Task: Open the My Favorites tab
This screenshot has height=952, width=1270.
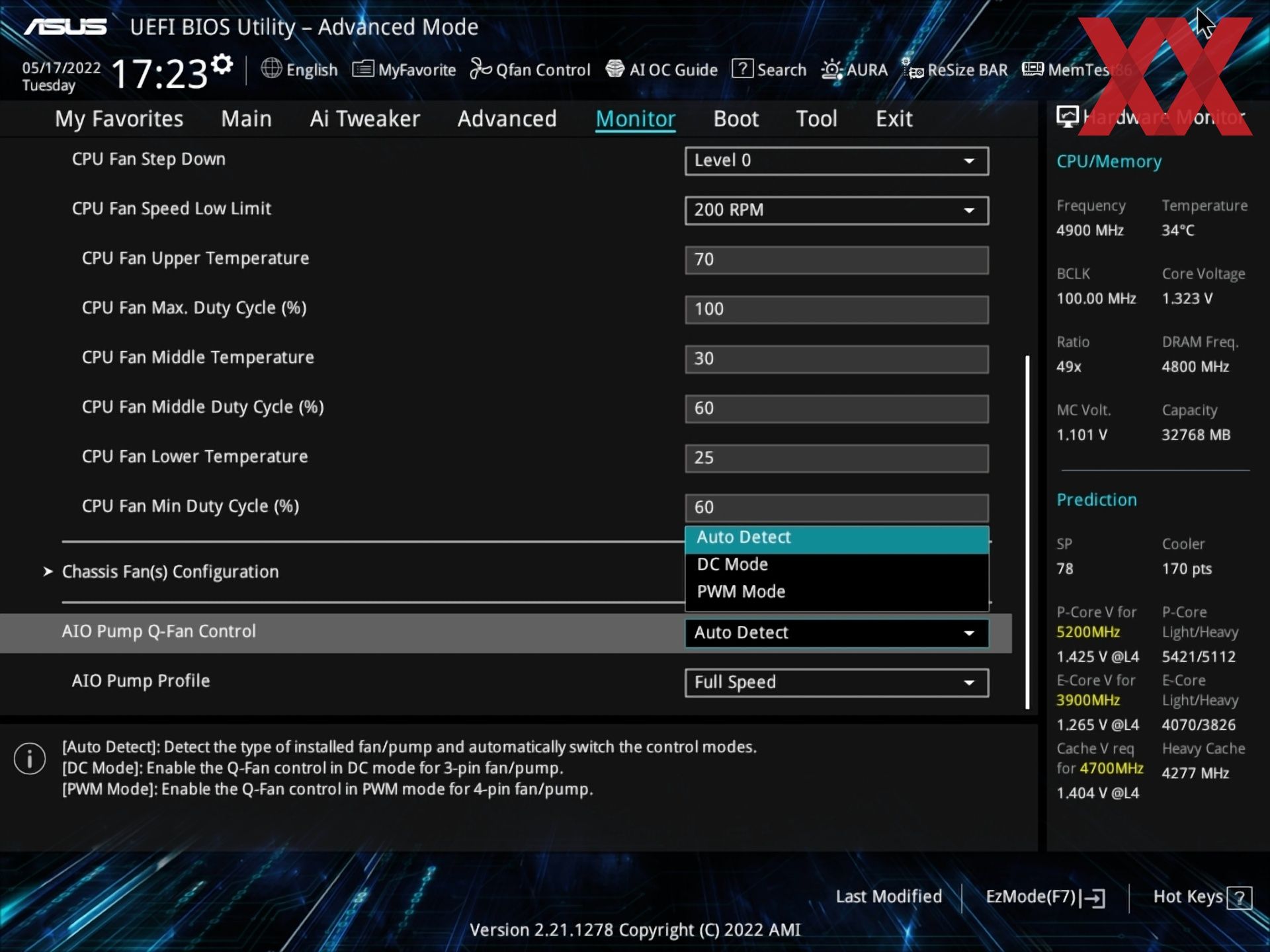Action: click(x=119, y=119)
